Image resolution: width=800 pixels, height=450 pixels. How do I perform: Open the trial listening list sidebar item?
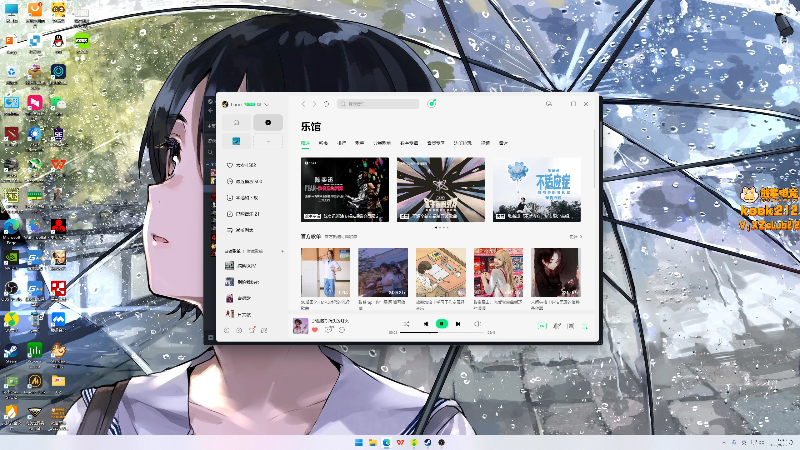point(241,230)
